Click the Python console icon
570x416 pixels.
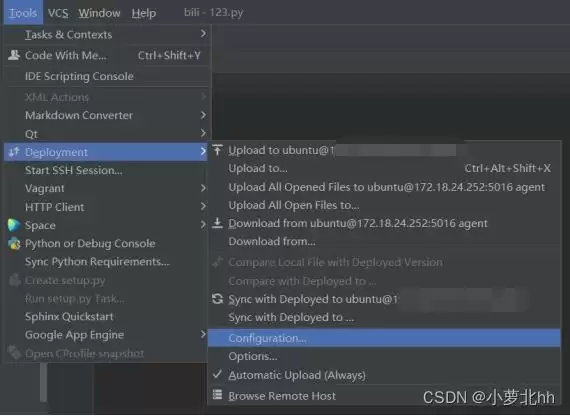14,243
